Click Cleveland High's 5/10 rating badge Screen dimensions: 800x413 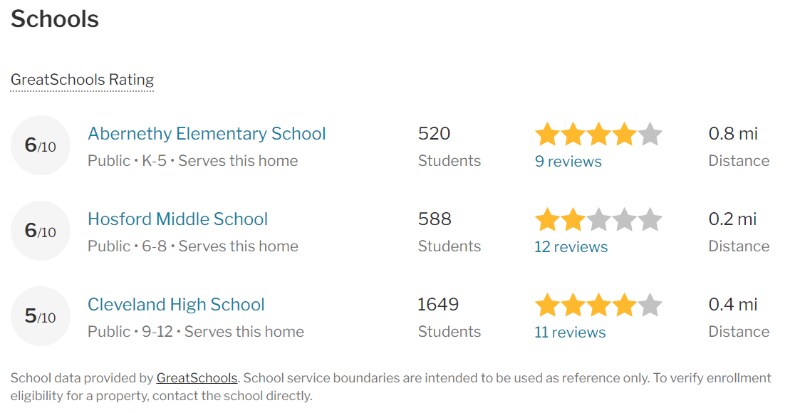tap(40, 316)
